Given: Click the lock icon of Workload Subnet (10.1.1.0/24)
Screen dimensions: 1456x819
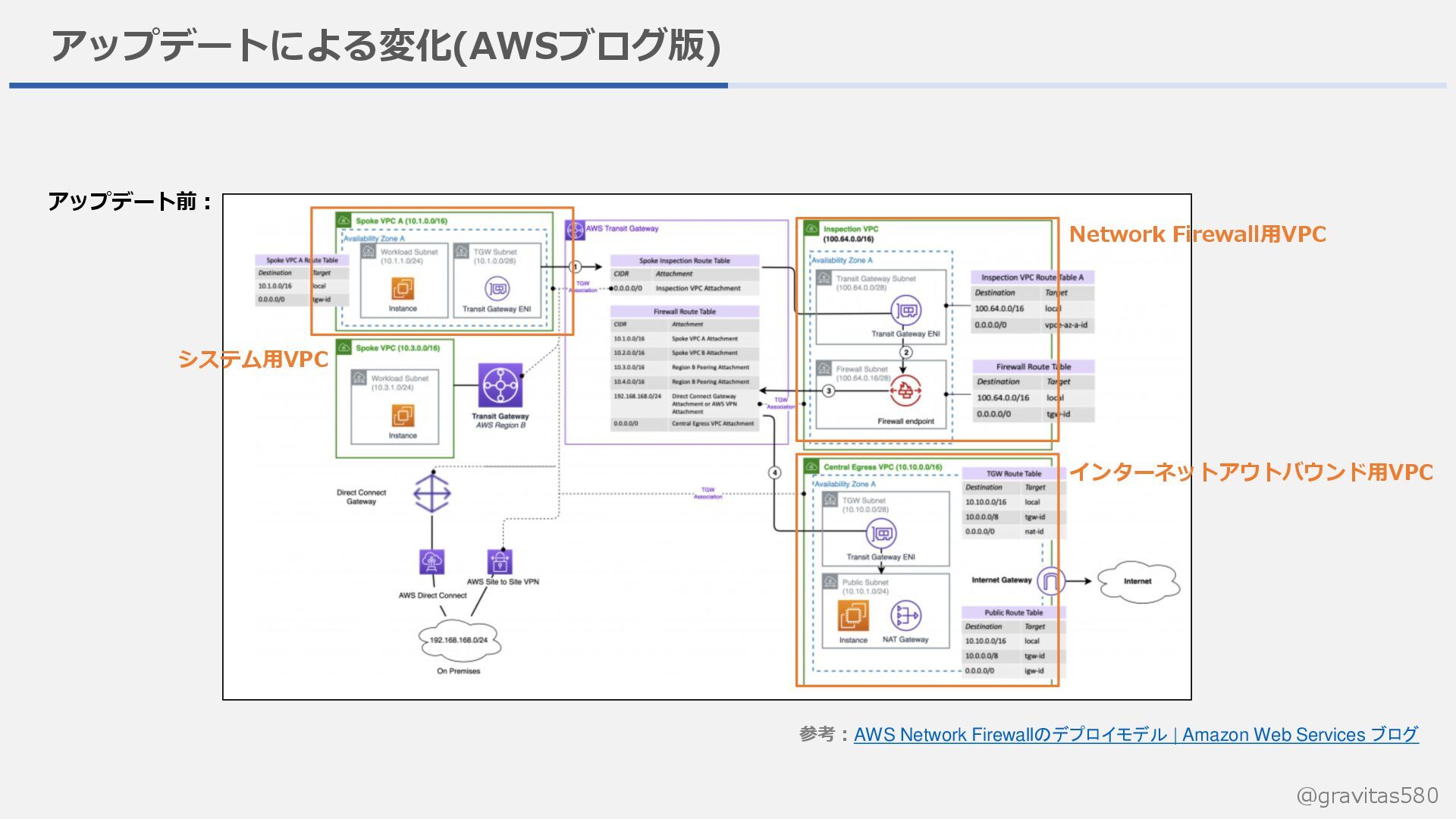Looking at the screenshot, I should click(x=369, y=251).
